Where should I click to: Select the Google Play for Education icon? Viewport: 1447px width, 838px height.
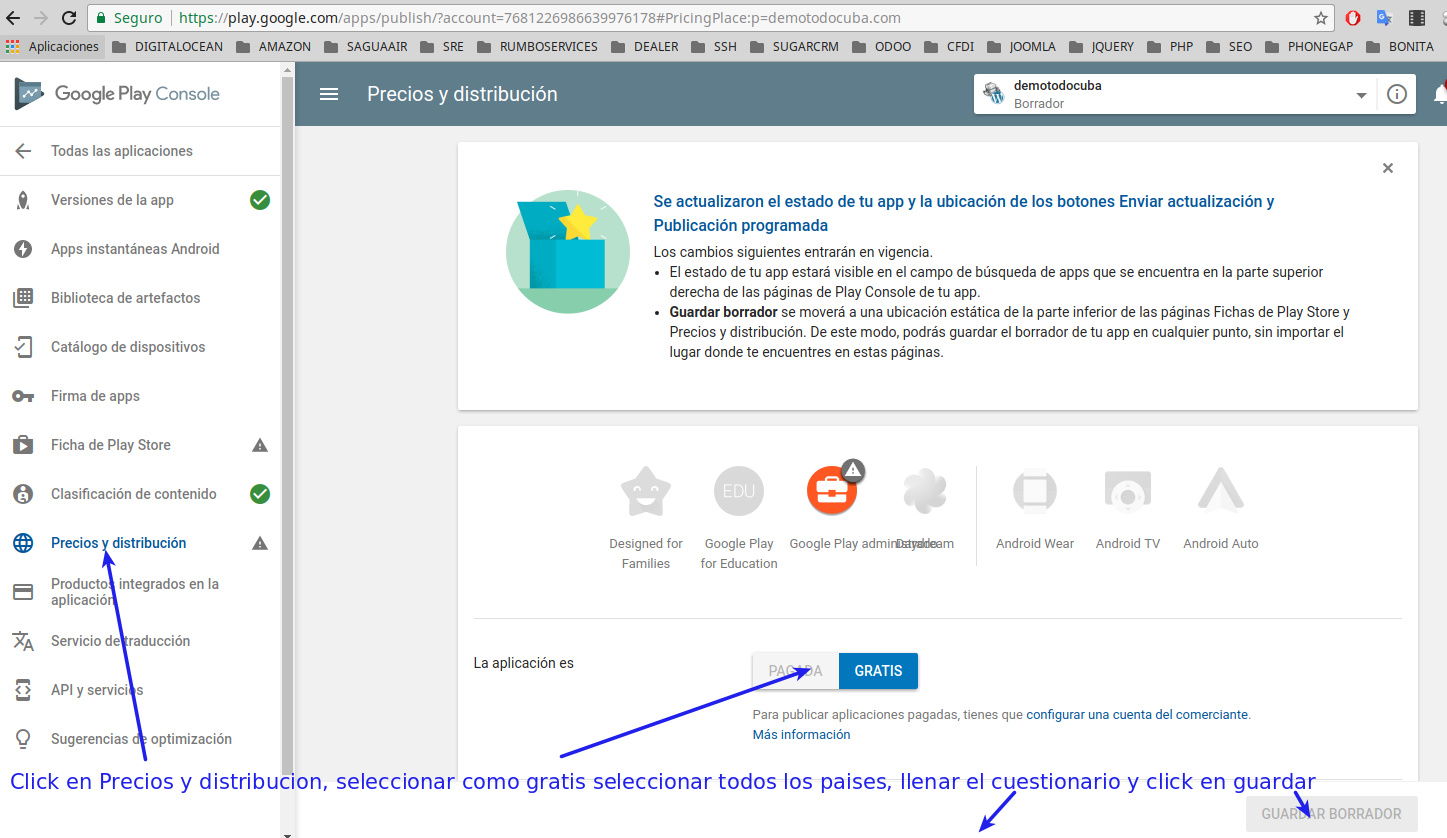739,491
